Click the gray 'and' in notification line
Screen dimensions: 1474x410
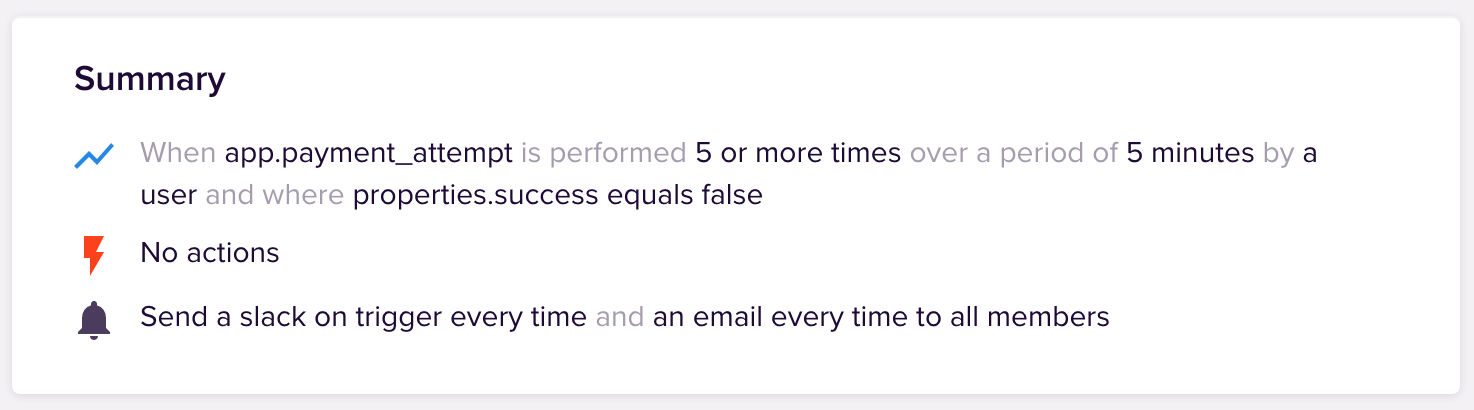coord(619,318)
